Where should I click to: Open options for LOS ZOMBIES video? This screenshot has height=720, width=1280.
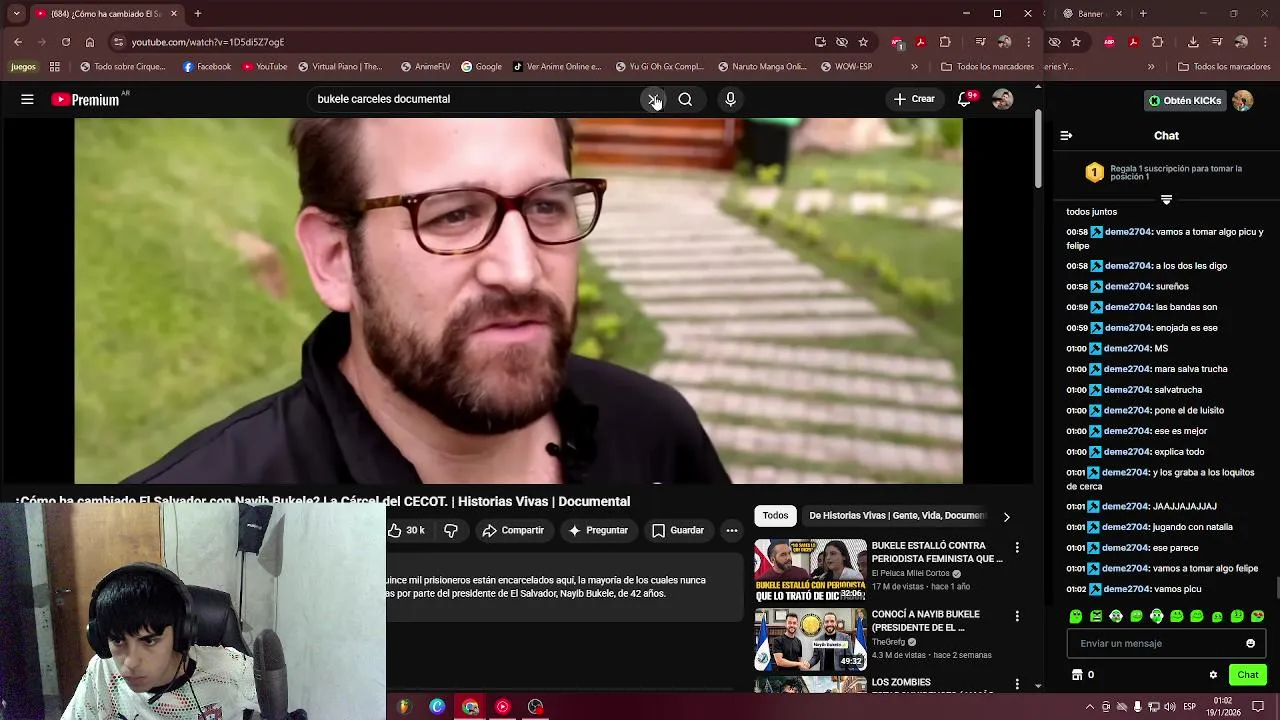tap(1017, 684)
